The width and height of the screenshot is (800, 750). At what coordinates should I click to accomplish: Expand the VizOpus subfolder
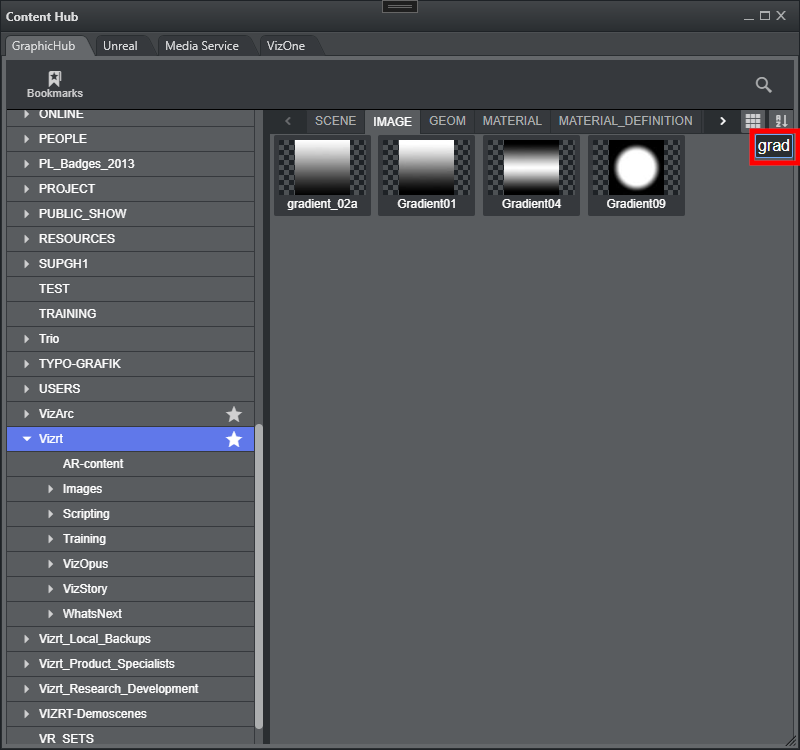[x=51, y=564]
